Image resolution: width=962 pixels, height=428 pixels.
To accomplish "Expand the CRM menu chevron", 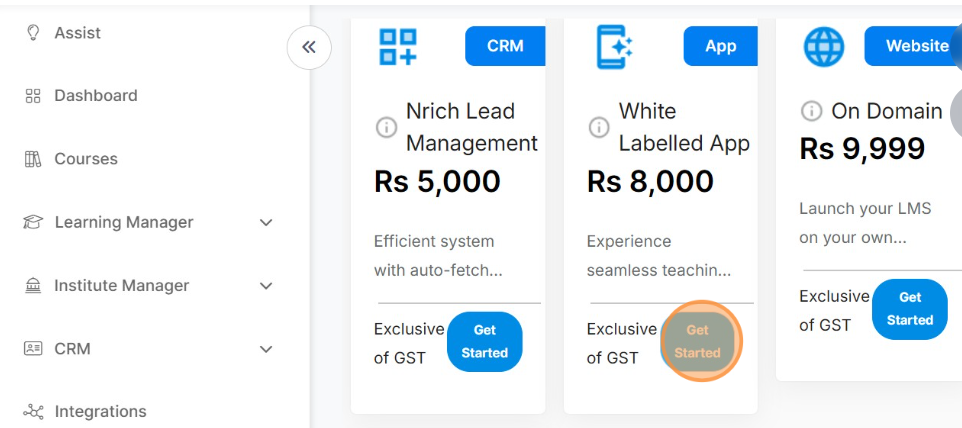I will tap(266, 349).
